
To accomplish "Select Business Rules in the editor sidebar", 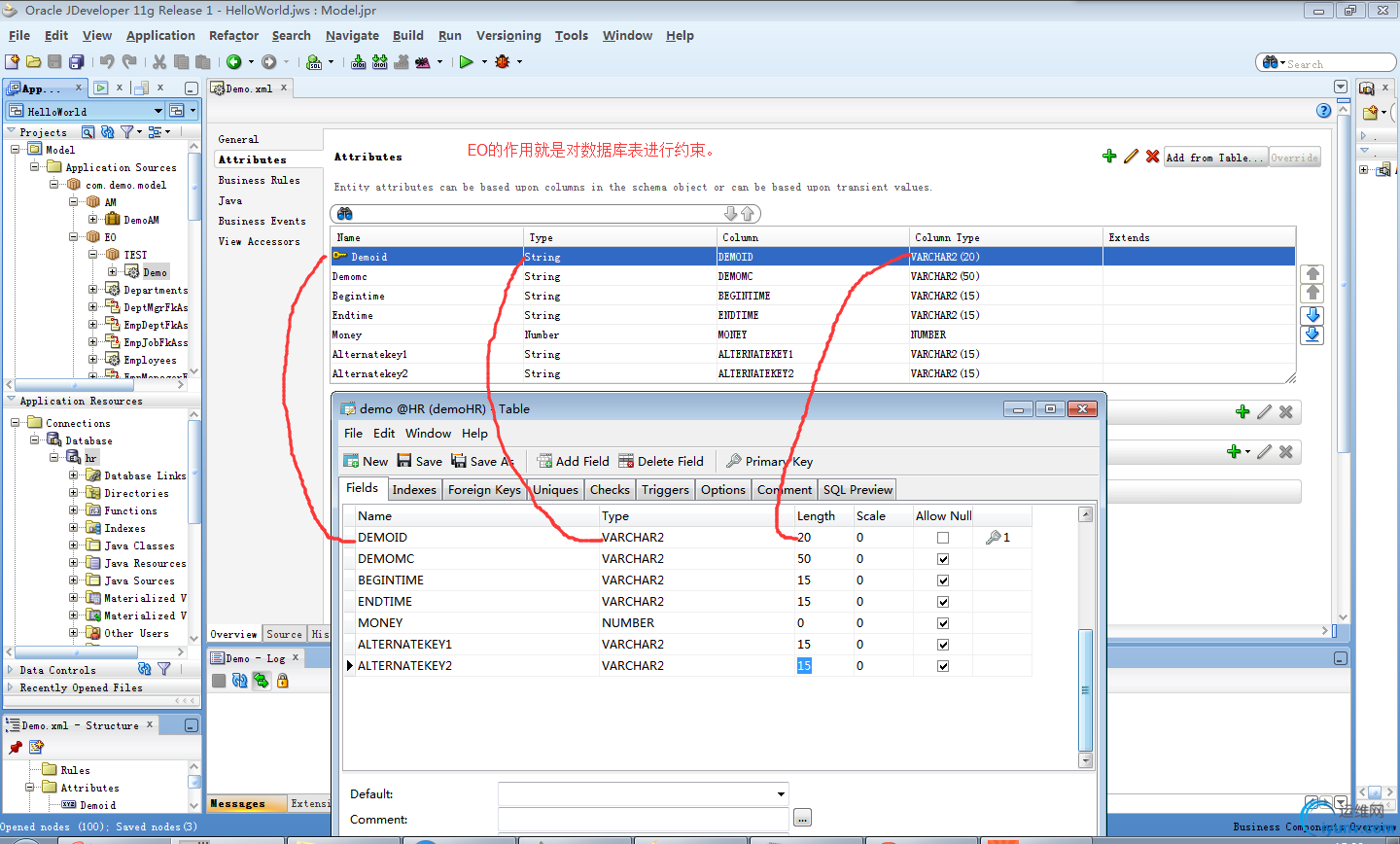I will point(259,180).
